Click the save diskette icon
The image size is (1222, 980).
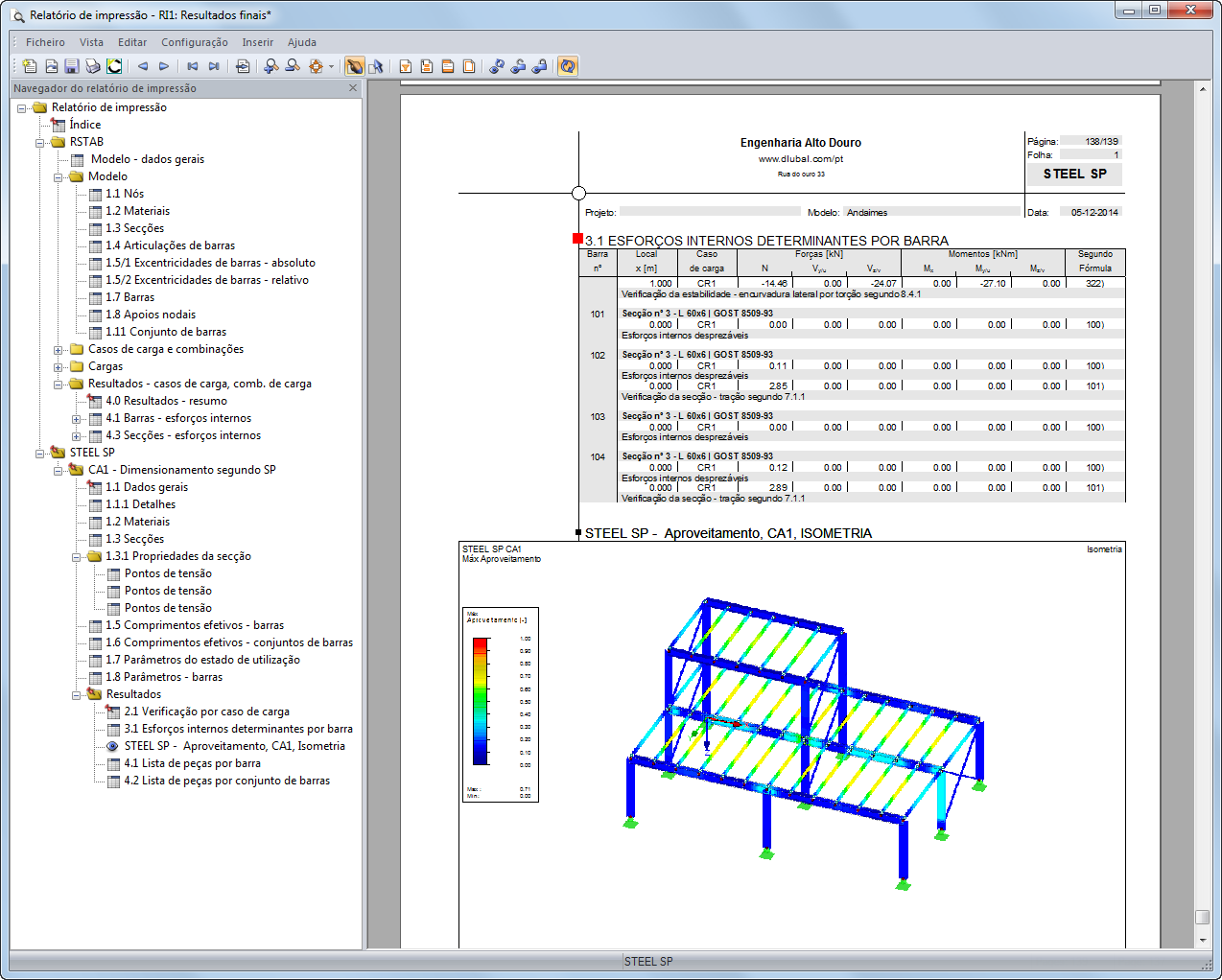click(x=72, y=66)
